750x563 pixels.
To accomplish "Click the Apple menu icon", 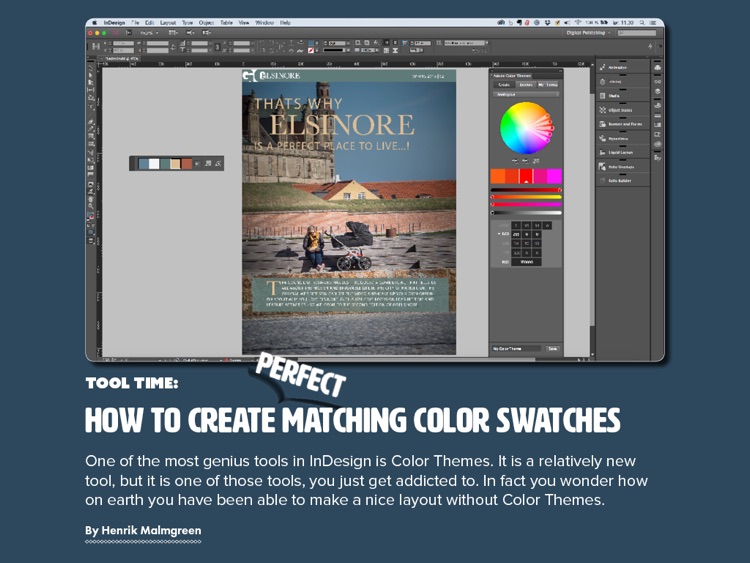I will tap(94, 22).
